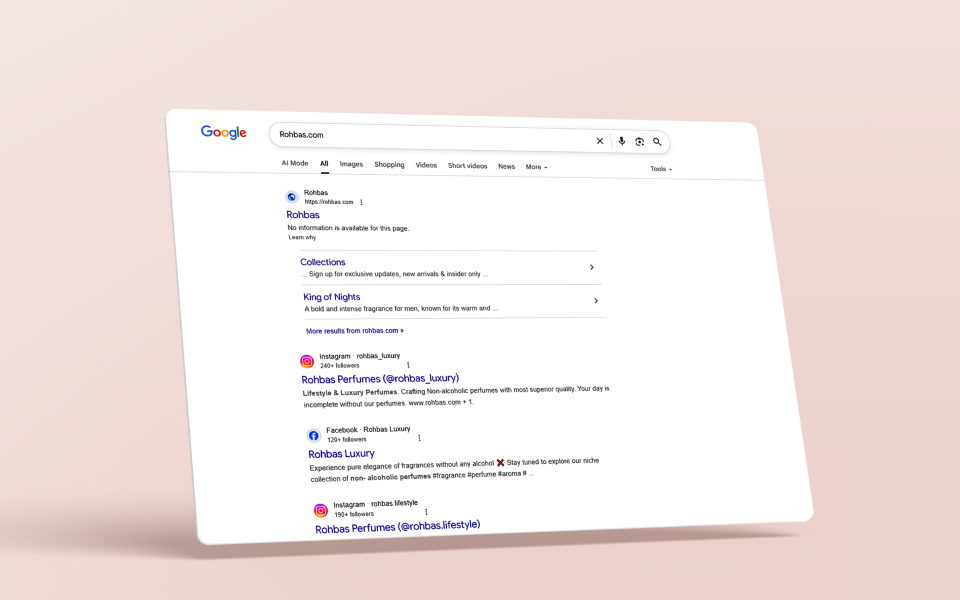Click the Google logo
This screenshot has height=600, width=960.
(x=223, y=132)
